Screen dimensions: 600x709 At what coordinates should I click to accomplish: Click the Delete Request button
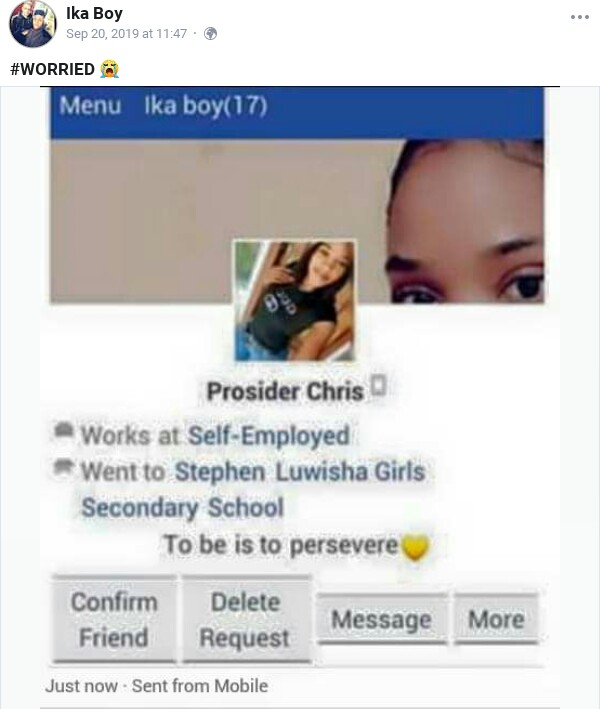coord(246,619)
